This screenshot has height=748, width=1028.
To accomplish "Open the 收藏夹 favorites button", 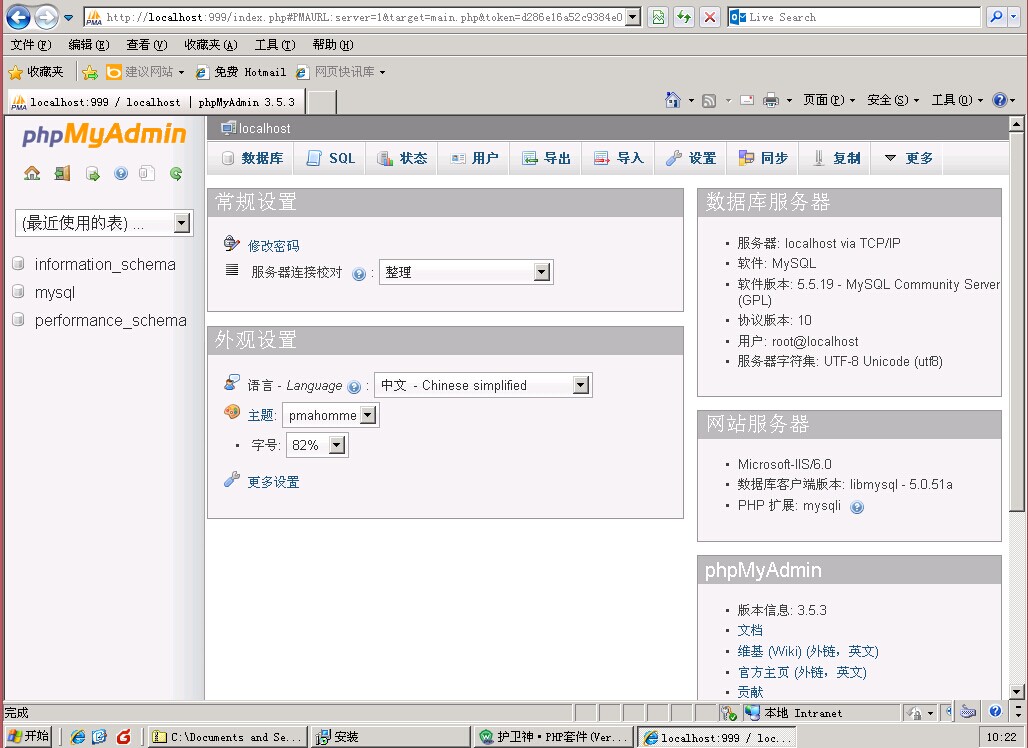I will (37, 72).
